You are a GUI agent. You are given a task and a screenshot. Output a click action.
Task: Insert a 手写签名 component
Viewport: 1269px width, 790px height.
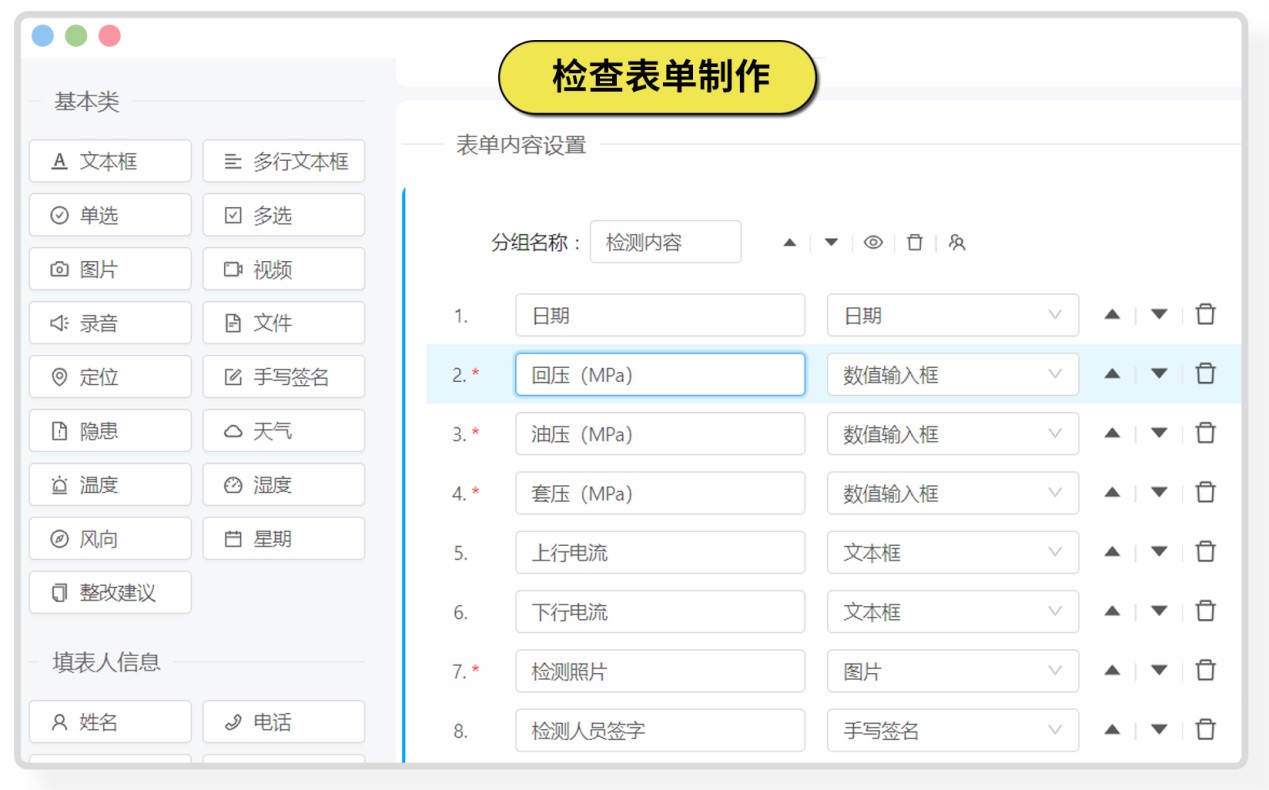click(x=284, y=377)
